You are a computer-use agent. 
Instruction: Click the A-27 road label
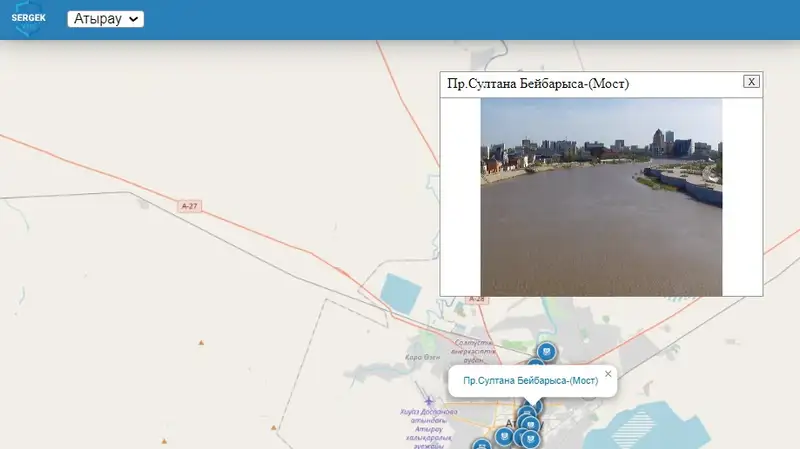190,205
